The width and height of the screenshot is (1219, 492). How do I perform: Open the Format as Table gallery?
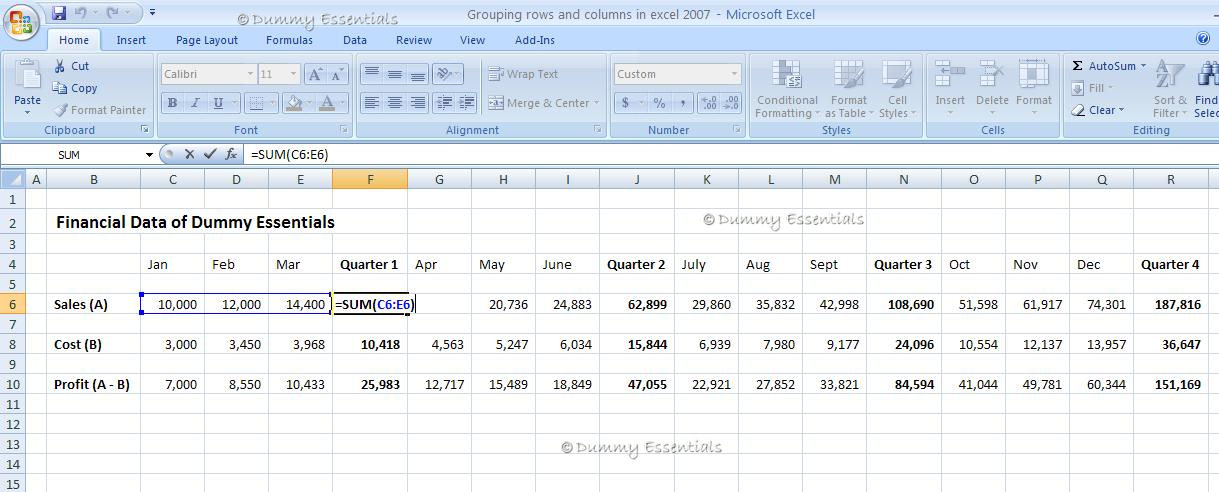coord(848,89)
